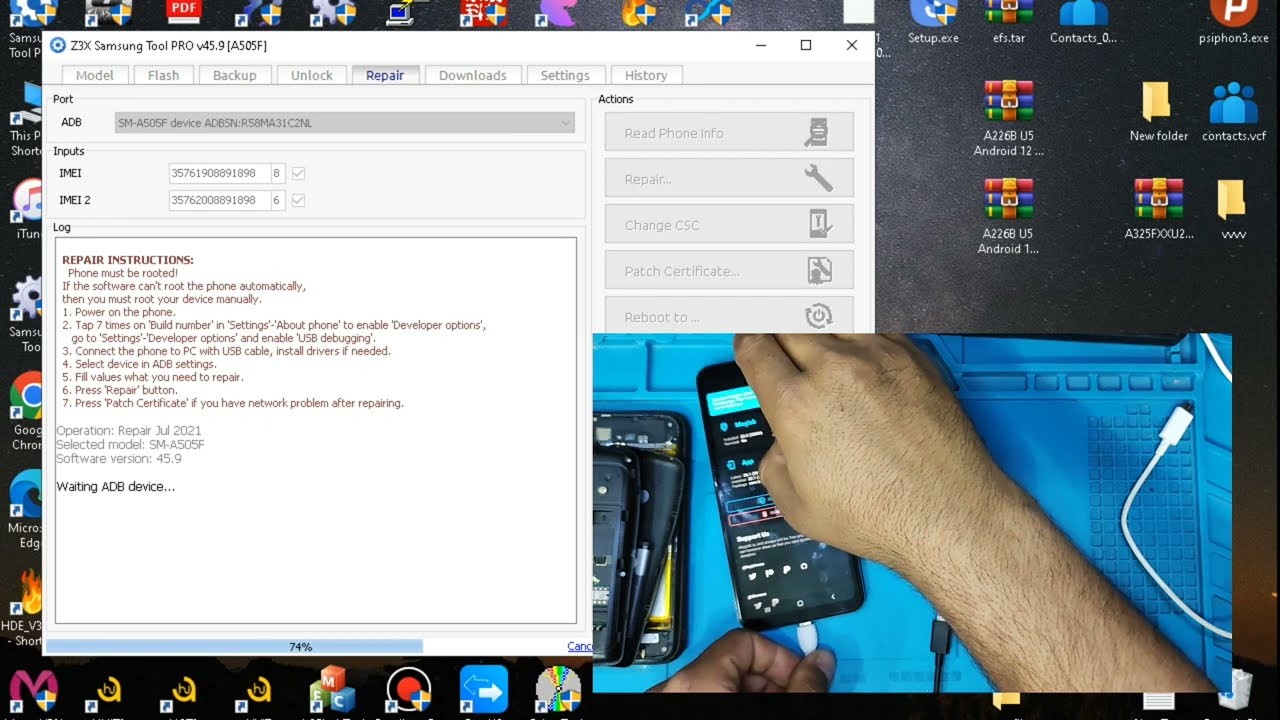Click '6. Press Repair button.' log line
The width and height of the screenshot is (1280, 720).
click(120, 390)
